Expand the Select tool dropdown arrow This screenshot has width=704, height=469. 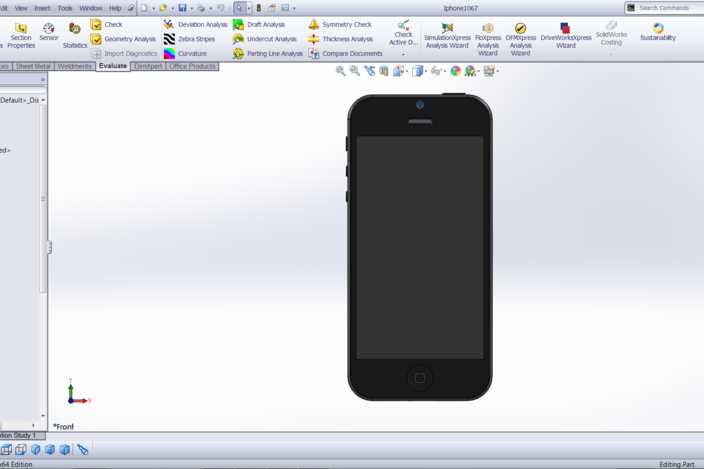249,9
